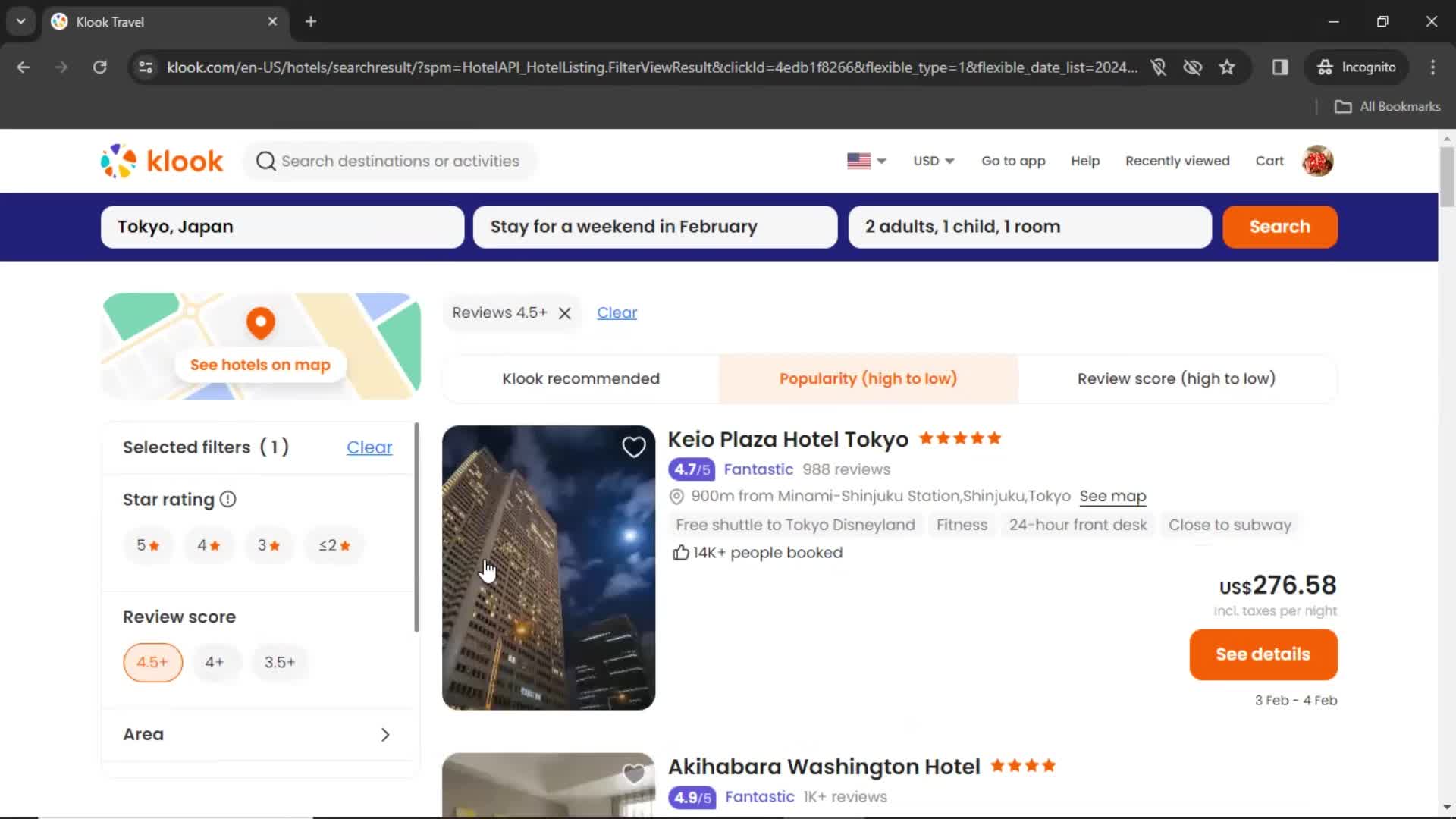1456x819 pixels.
Task: Open Chrome menu three dots
Action: (1432, 67)
